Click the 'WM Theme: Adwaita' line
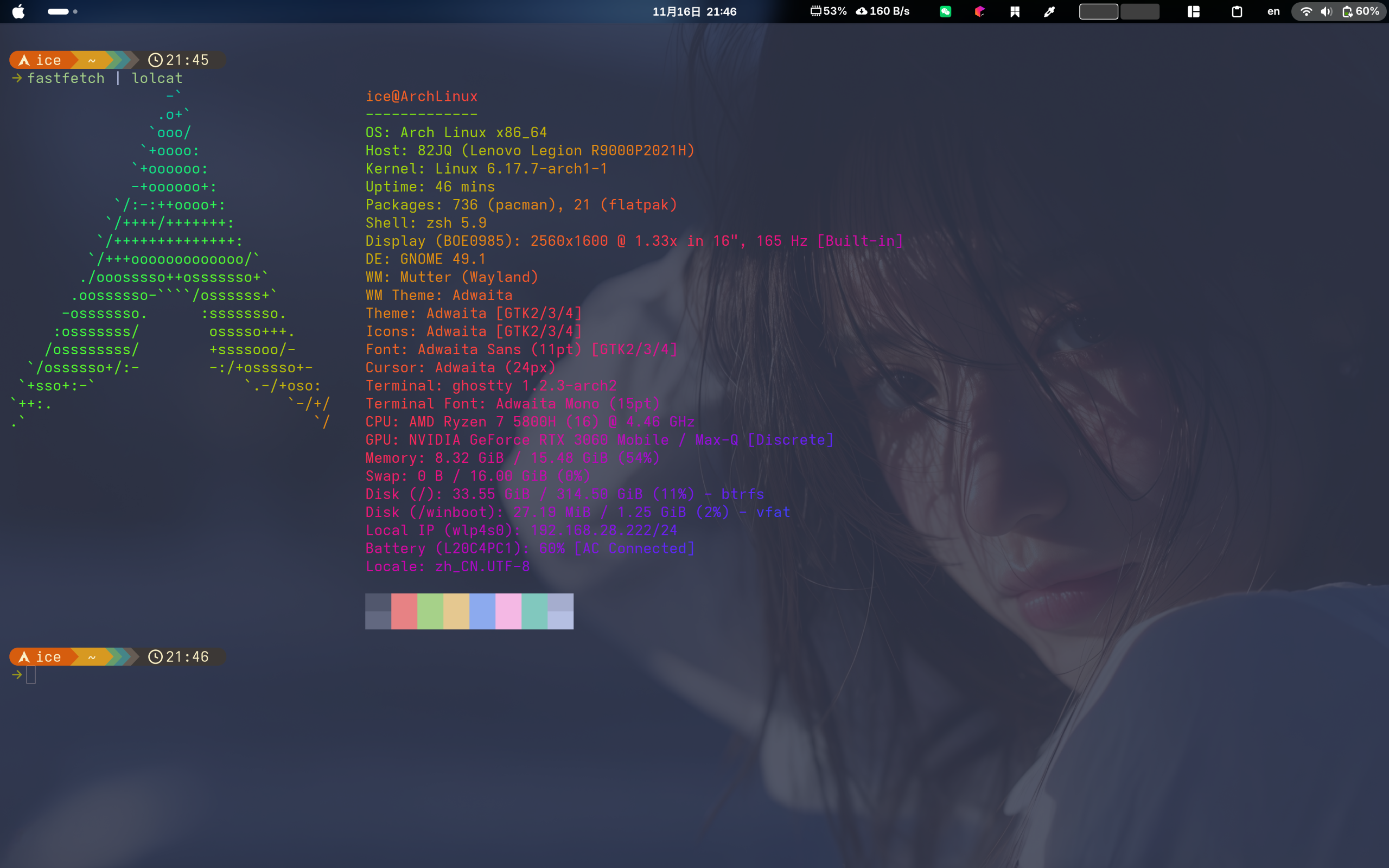 [x=439, y=295]
